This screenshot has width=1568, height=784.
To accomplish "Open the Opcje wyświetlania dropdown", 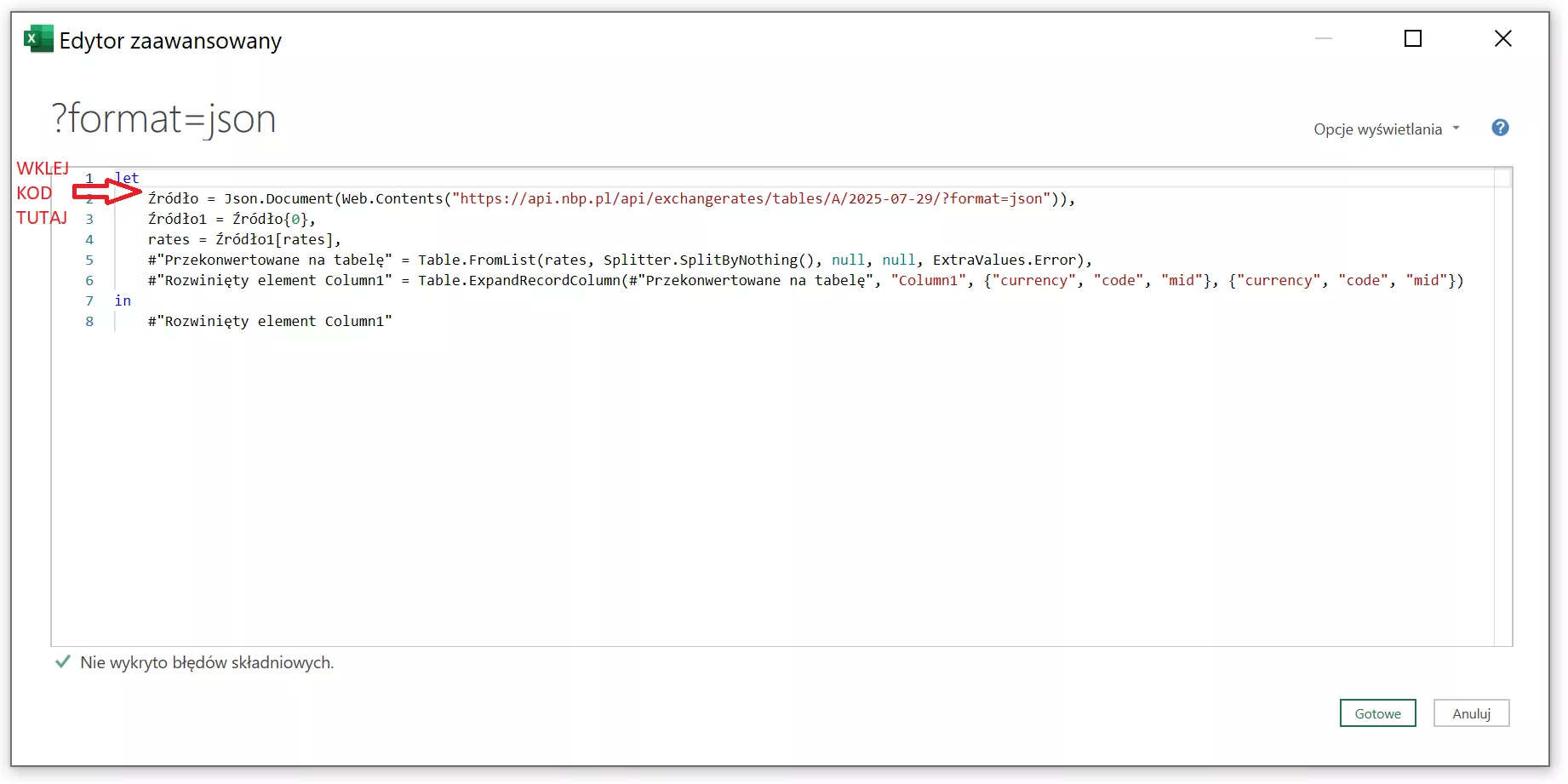I will click(1386, 129).
